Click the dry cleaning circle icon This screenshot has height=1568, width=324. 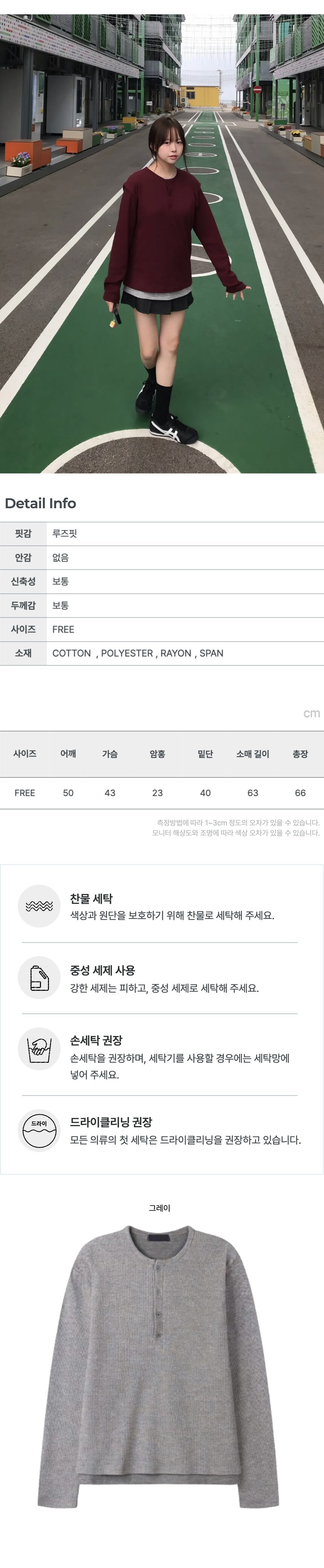click(x=39, y=1130)
